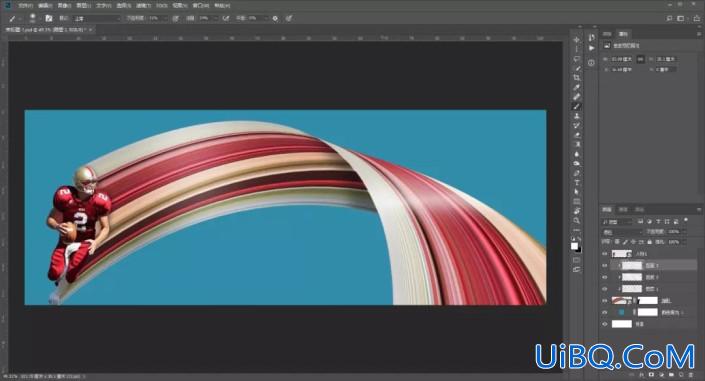Open the layer opacity dropdown arrow
Viewport: 705px width, 381px height.
(x=684, y=232)
